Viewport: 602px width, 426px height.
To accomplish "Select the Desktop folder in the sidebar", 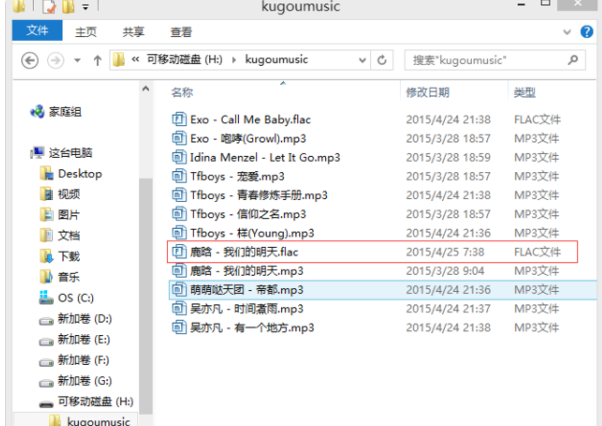I will 79,173.
